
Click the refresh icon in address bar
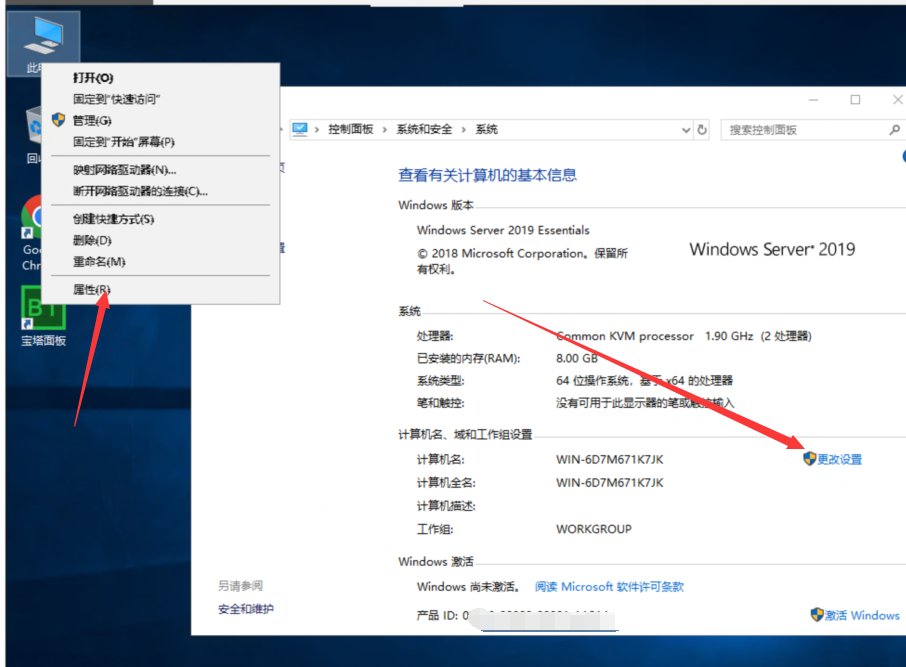pos(702,129)
